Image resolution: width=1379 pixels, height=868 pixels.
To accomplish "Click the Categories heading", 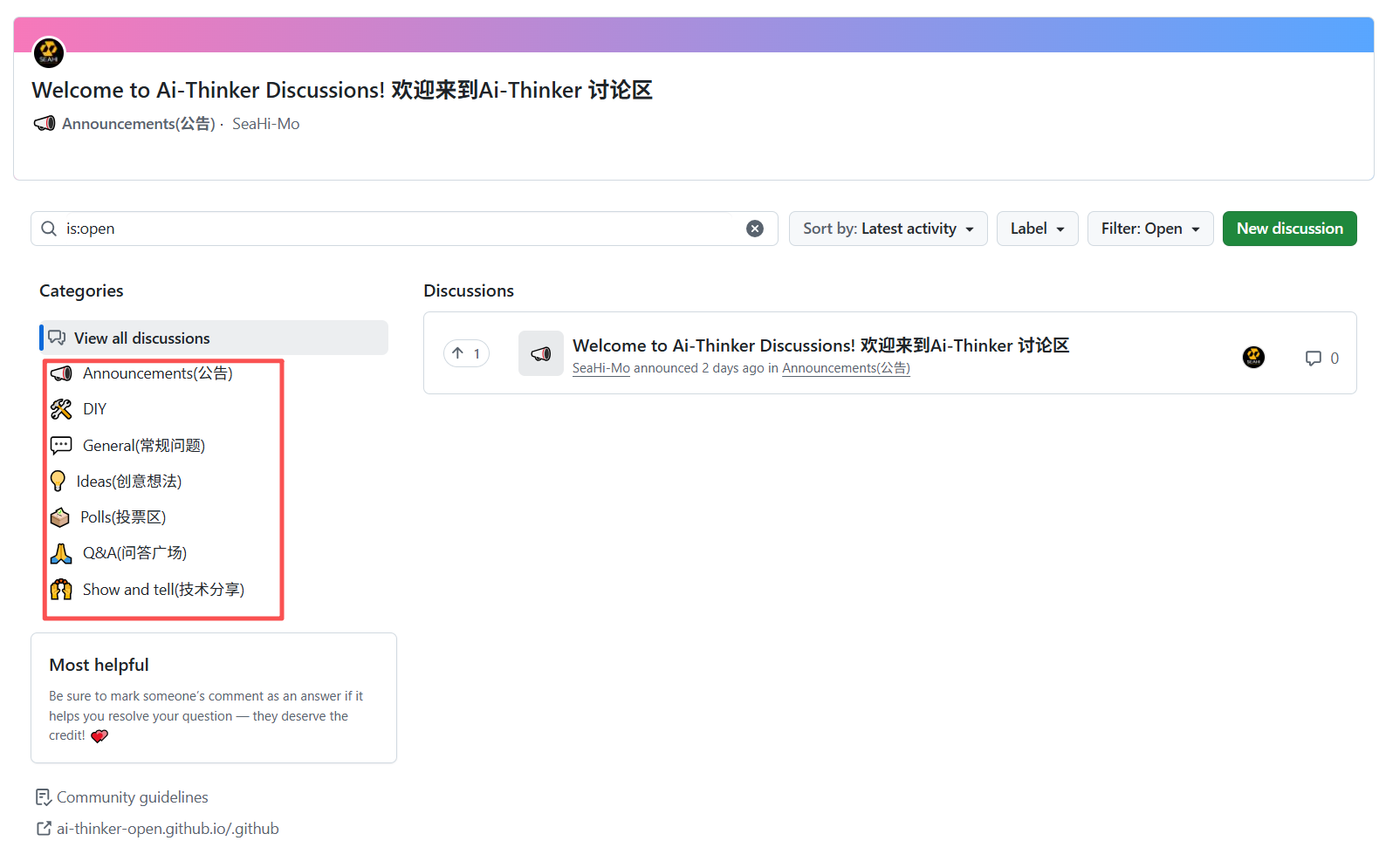I will pyautogui.click(x=81, y=290).
